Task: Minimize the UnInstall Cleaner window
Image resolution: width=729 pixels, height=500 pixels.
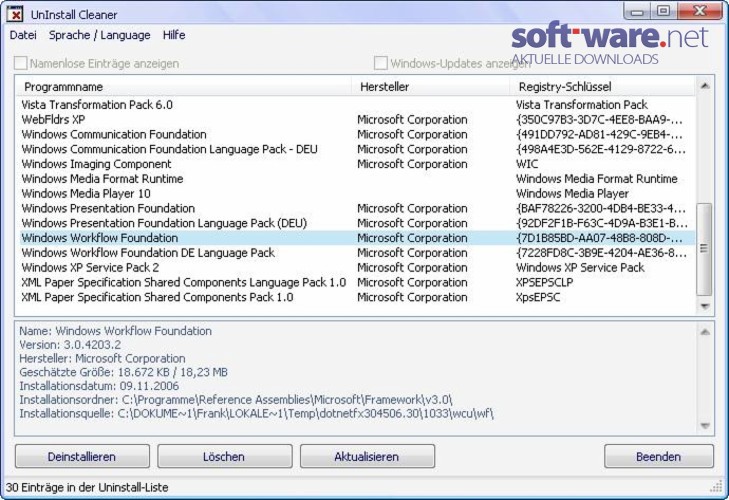Action: coord(637,11)
